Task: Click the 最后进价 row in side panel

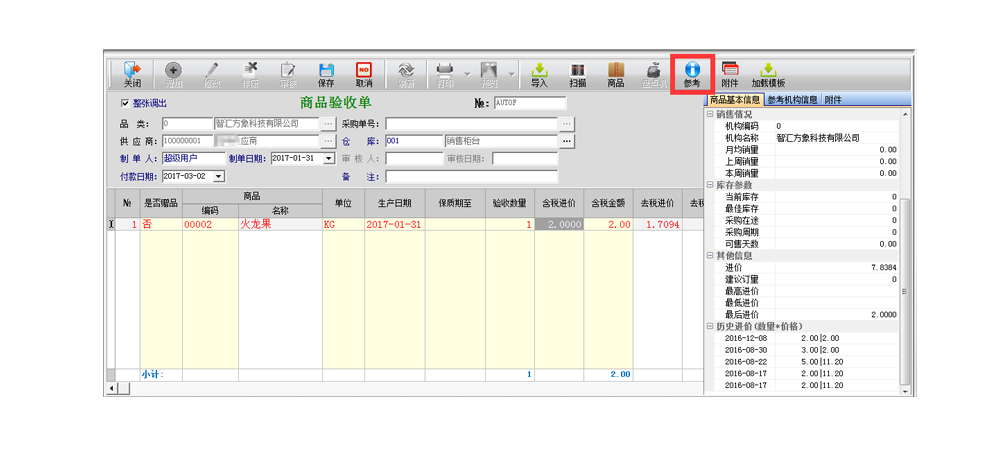Action: point(804,315)
